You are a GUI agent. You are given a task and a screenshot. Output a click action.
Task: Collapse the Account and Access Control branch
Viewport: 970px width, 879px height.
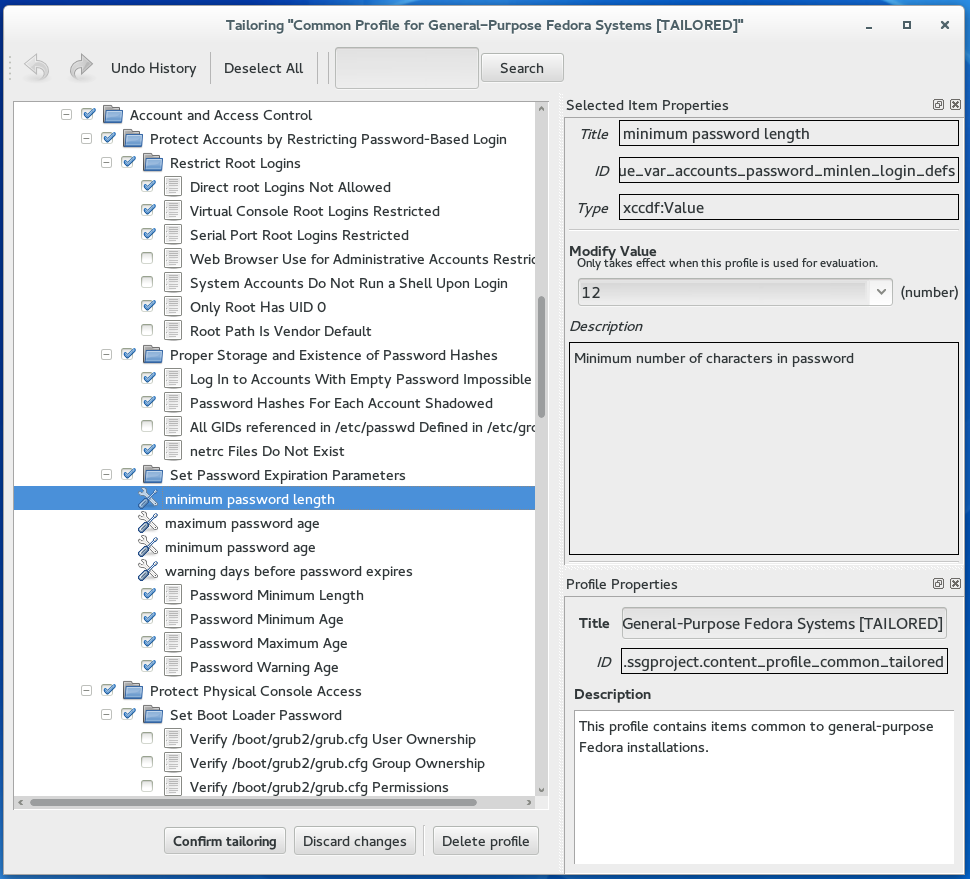(66, 114)
